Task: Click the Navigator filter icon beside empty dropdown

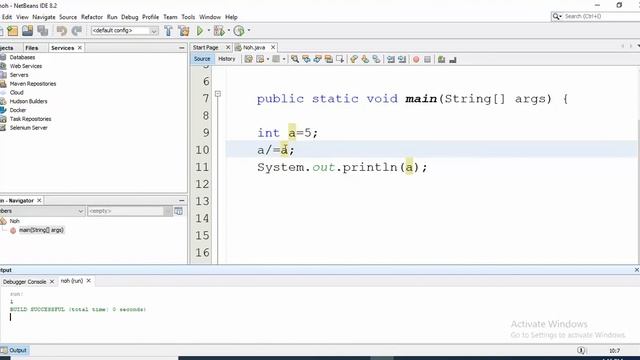Action: 178,211
